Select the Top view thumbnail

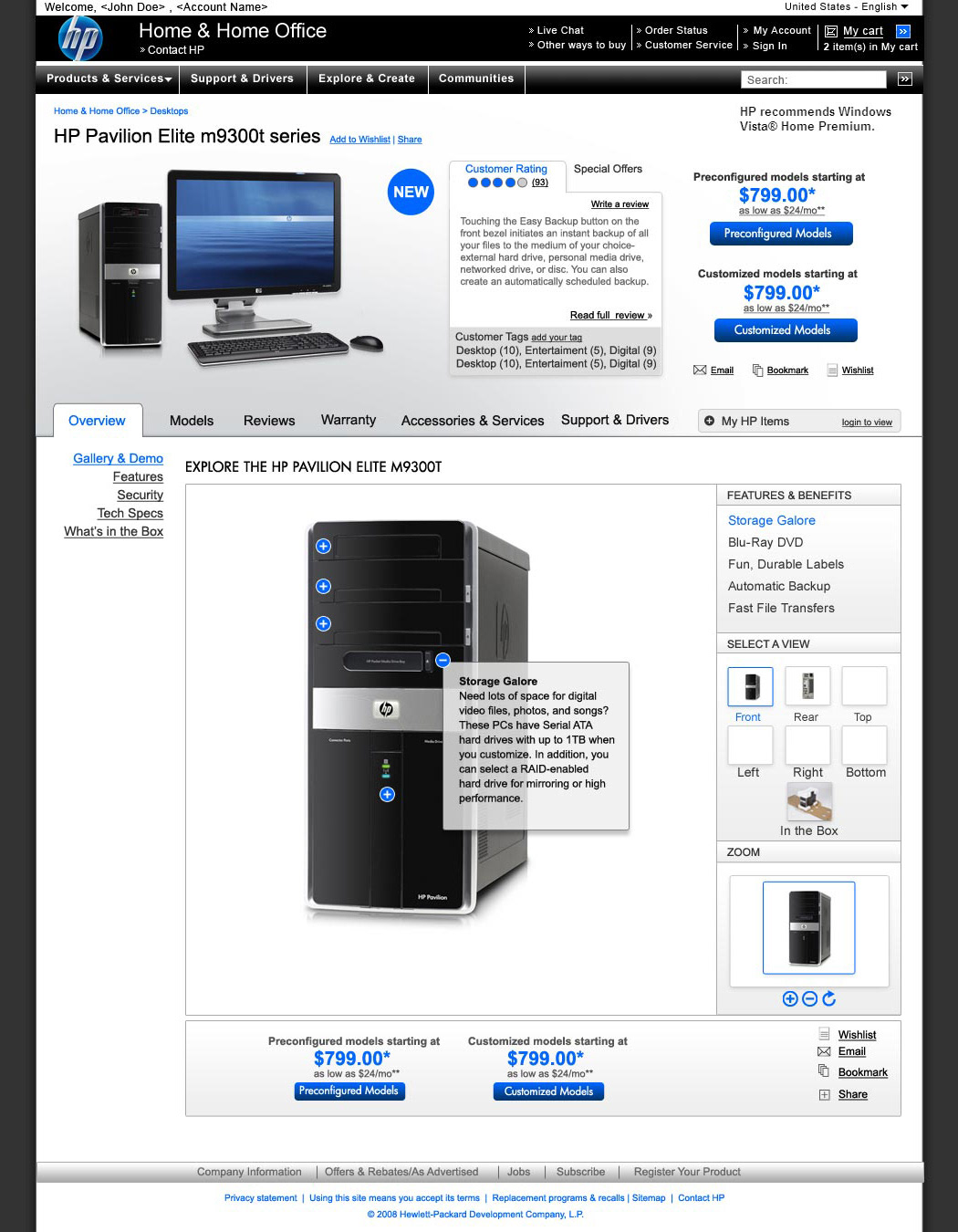point(864,686)
